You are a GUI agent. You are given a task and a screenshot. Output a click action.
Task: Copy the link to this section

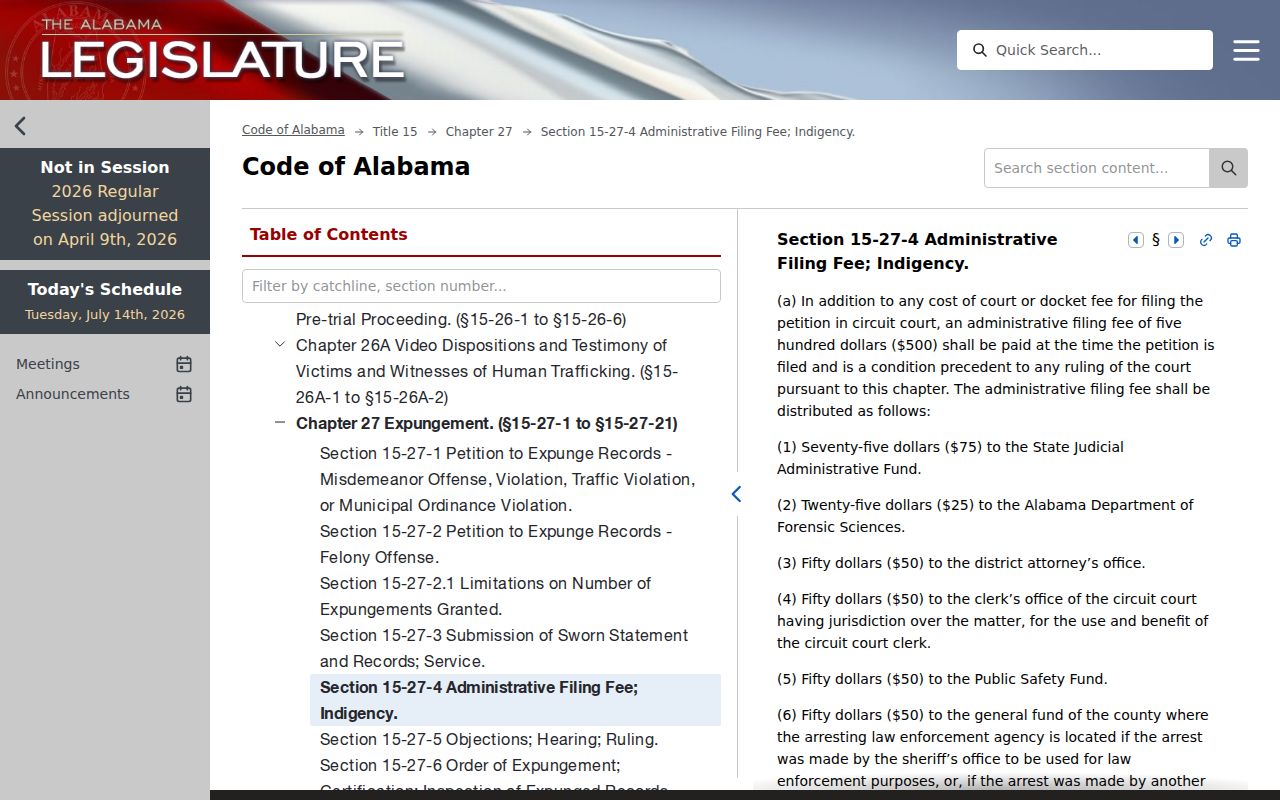[x=1206, y=240]
